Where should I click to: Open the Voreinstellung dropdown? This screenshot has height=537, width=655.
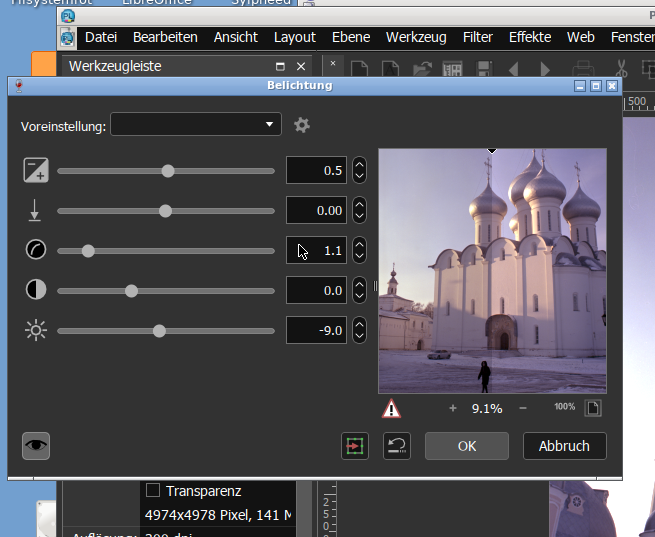(196, 124)
